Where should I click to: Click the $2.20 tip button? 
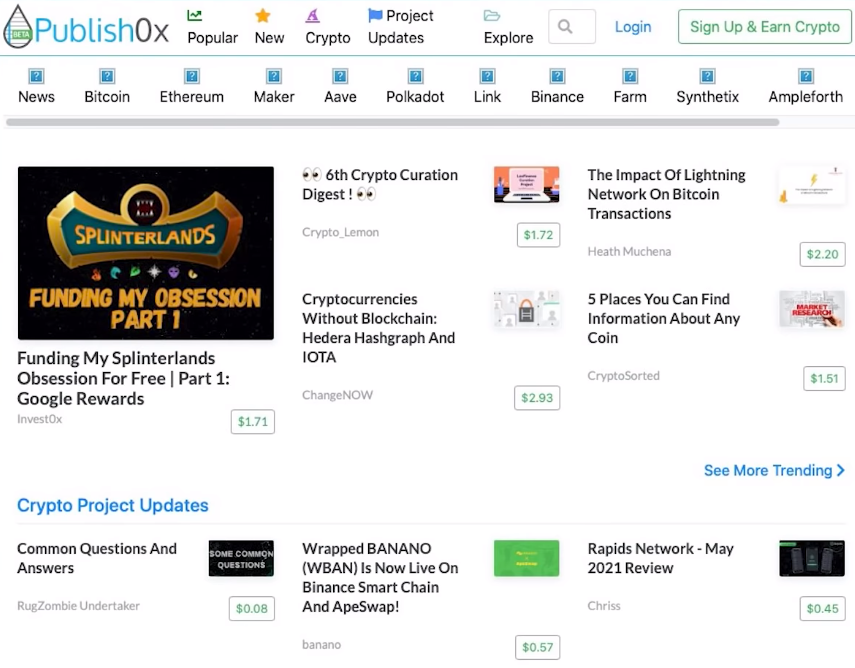pos(822,254)
